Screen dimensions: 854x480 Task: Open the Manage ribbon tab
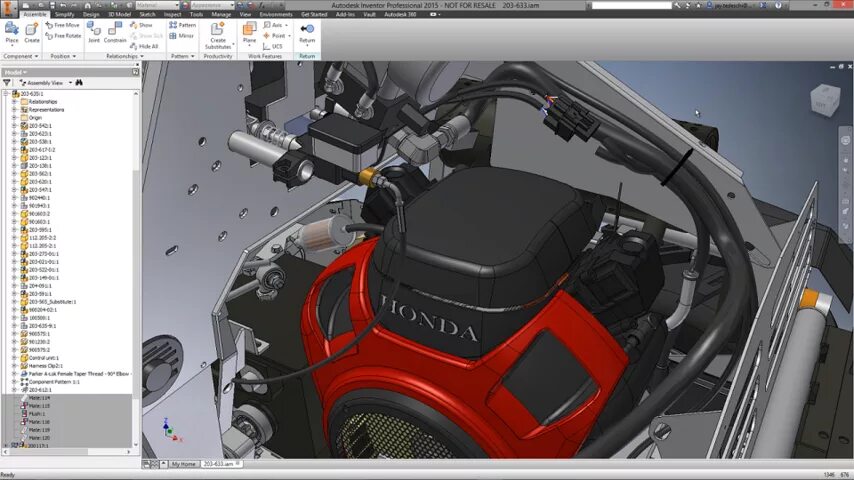tap(221, 15)
